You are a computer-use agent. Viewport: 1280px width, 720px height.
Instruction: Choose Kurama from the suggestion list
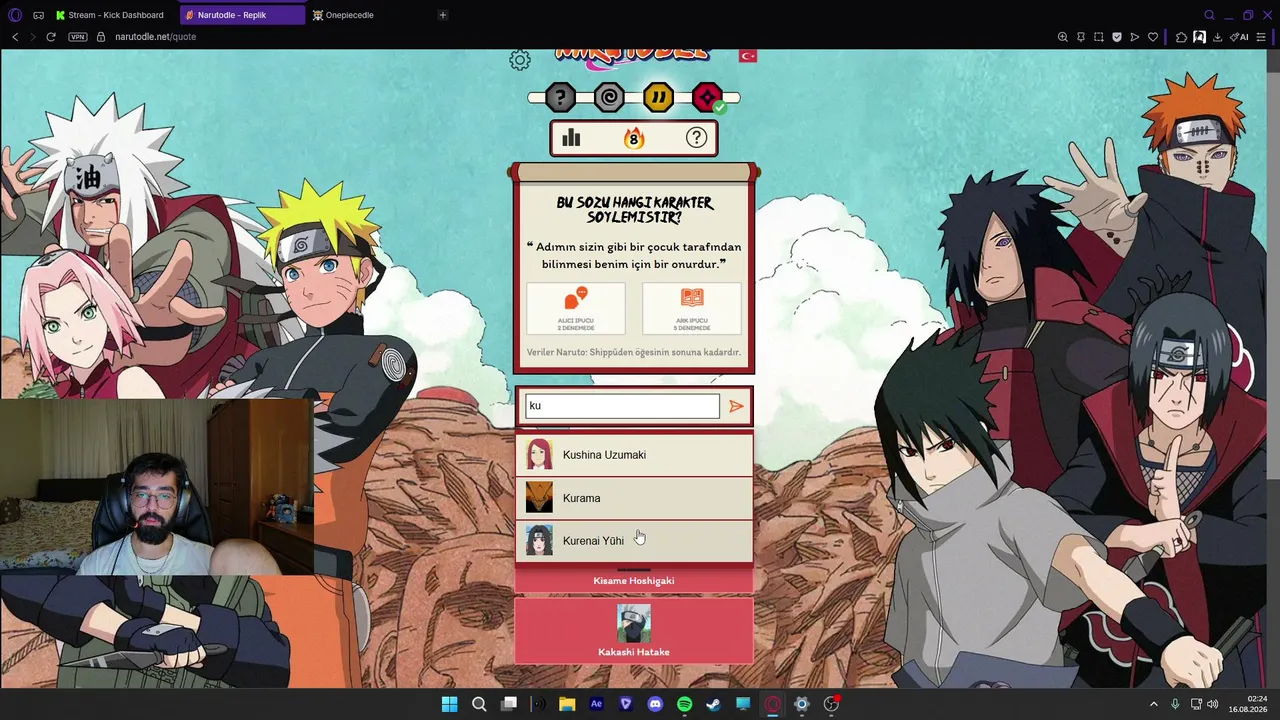(x=634, y=498)
